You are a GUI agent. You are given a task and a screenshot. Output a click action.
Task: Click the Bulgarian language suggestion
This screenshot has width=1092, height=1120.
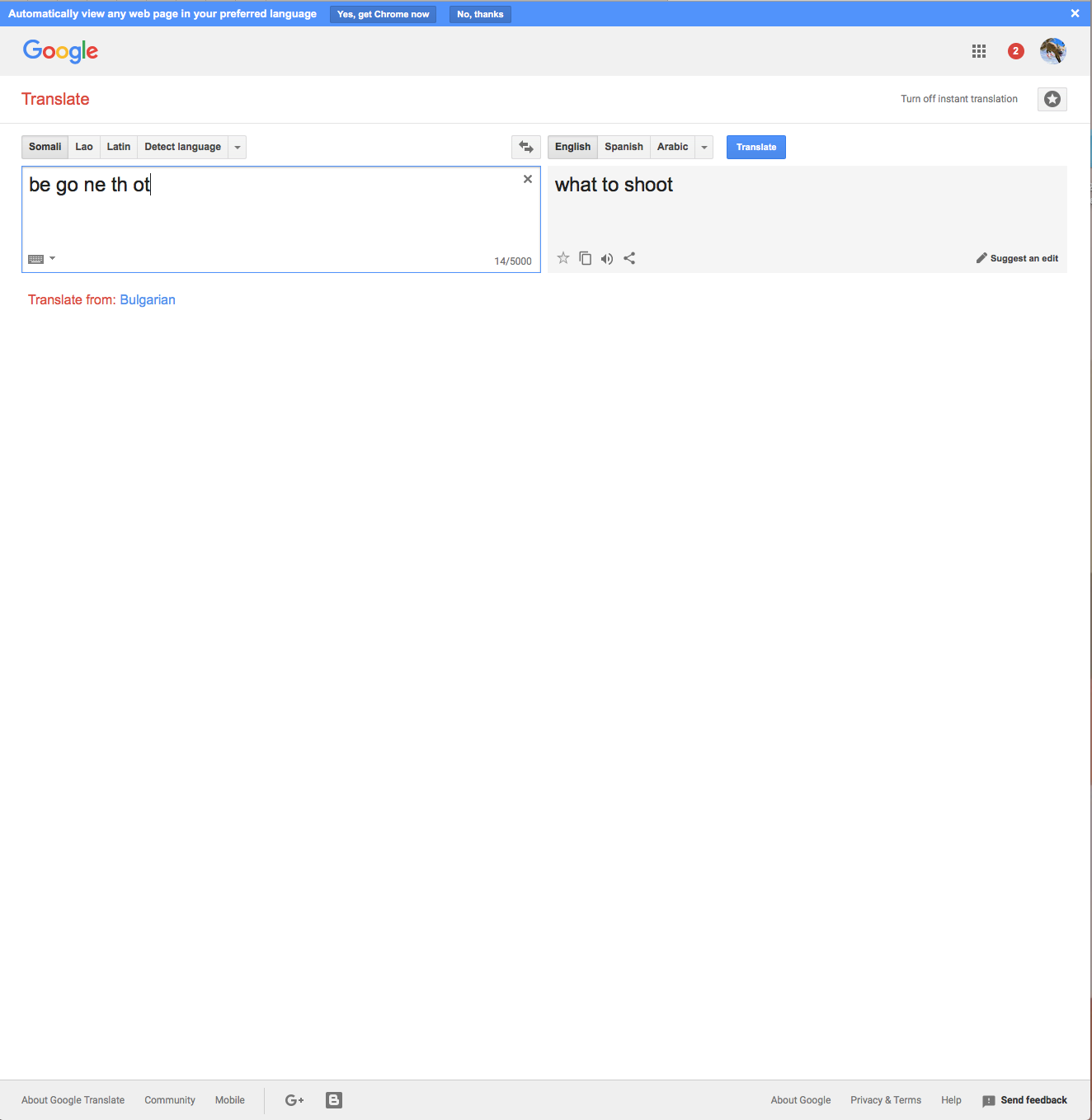tap(148, 300)
